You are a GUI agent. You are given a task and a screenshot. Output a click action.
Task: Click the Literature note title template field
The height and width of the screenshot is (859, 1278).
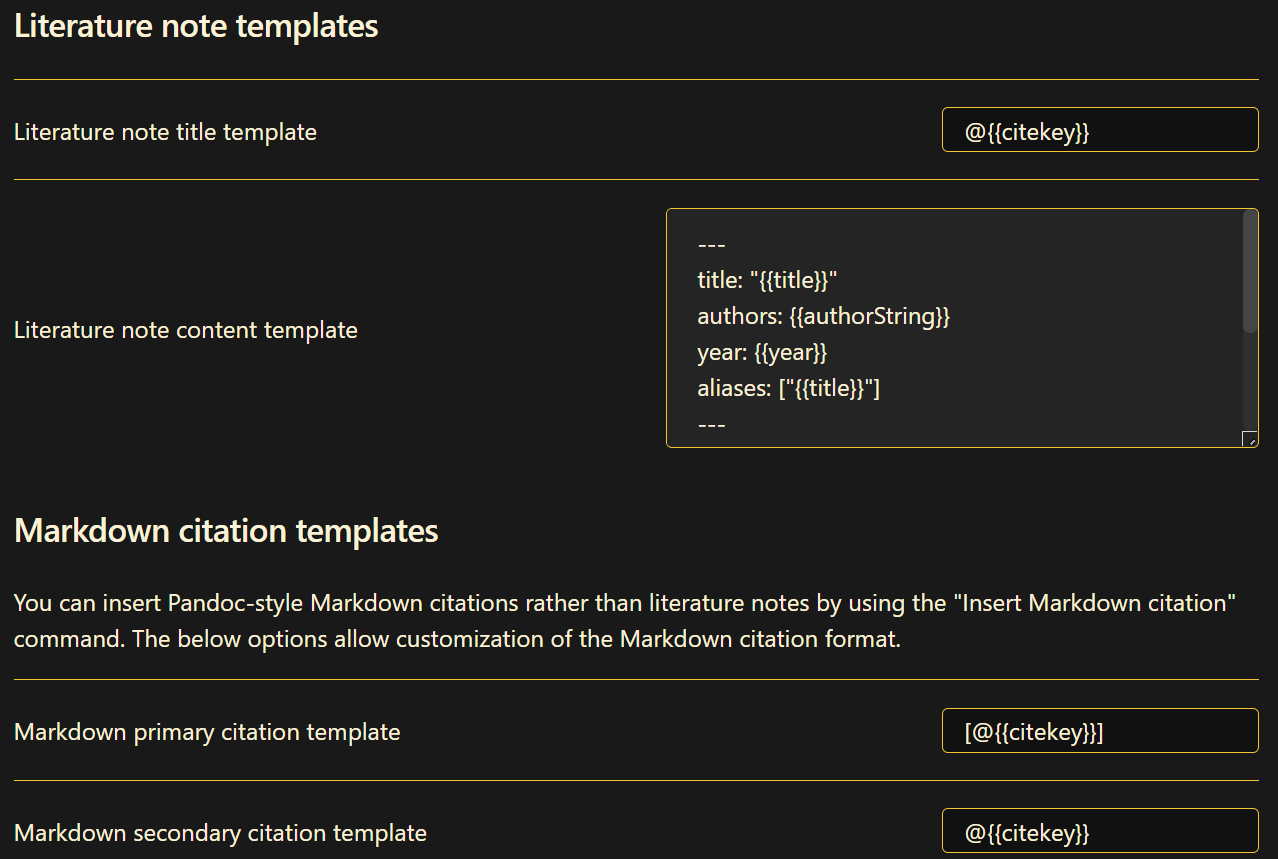click(x=1099, y=130)
